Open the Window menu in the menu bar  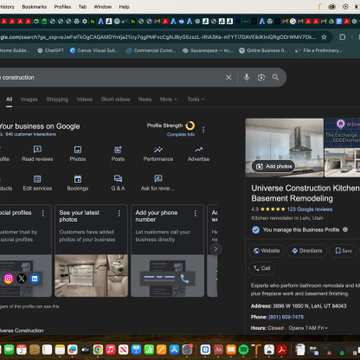103,7
